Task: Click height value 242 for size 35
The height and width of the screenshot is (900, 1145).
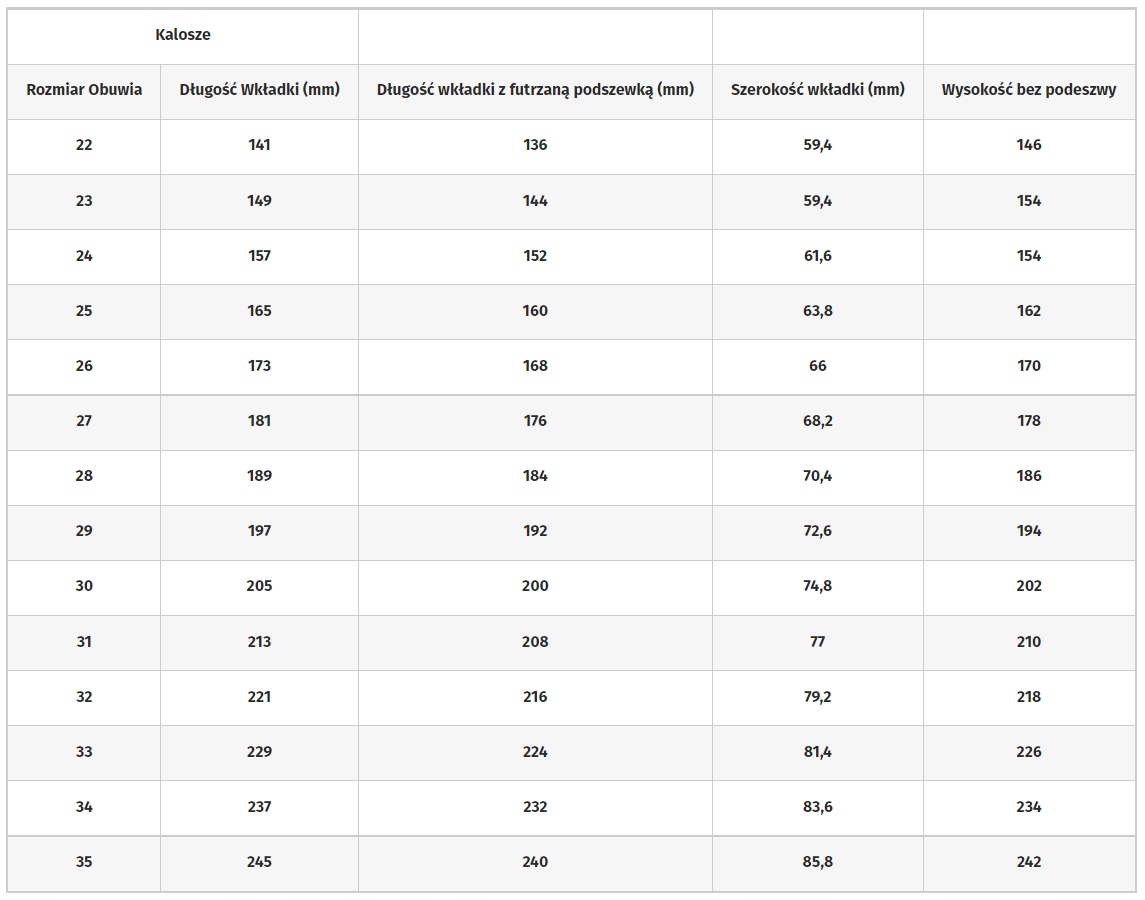Action: (1029, 862)
